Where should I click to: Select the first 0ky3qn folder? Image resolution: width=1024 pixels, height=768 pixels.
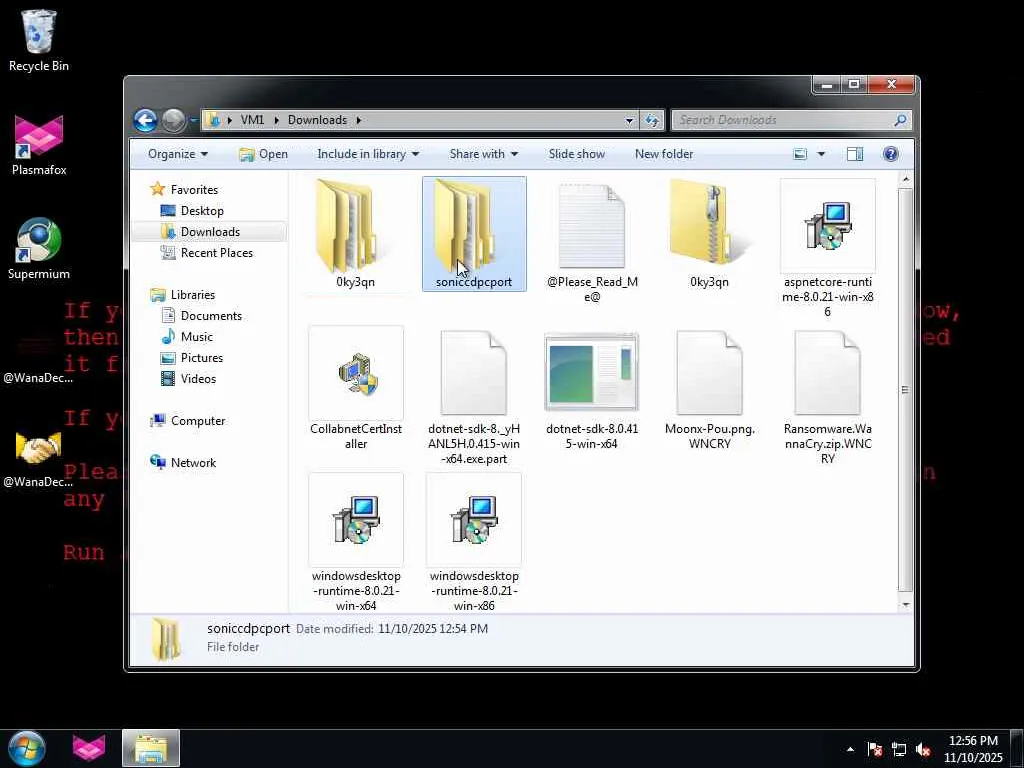click(355, 234)
